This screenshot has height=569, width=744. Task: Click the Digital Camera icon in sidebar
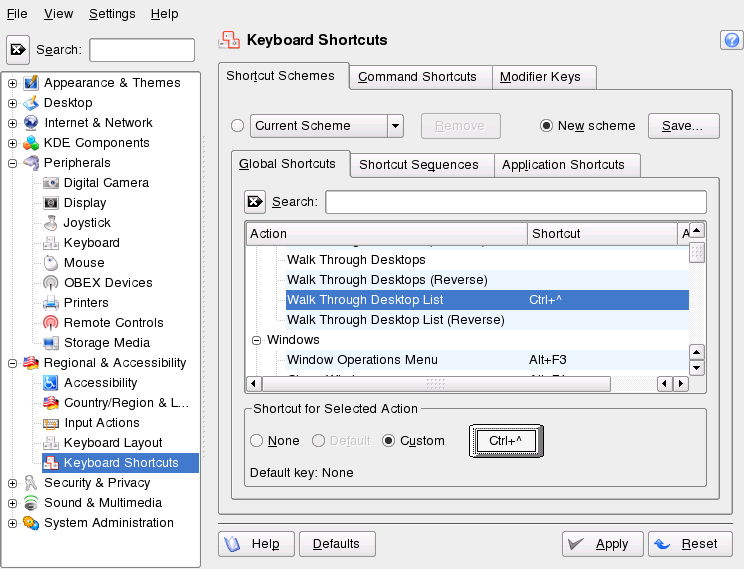pos(51,183)
